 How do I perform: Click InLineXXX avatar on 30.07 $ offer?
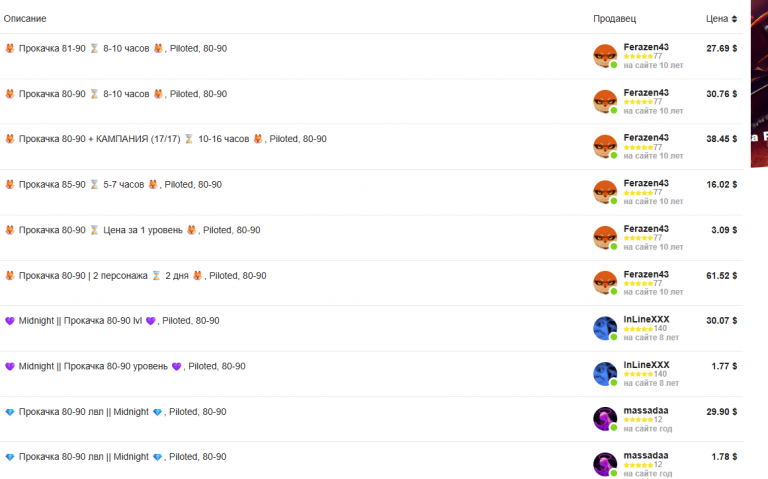coord(605,328)
